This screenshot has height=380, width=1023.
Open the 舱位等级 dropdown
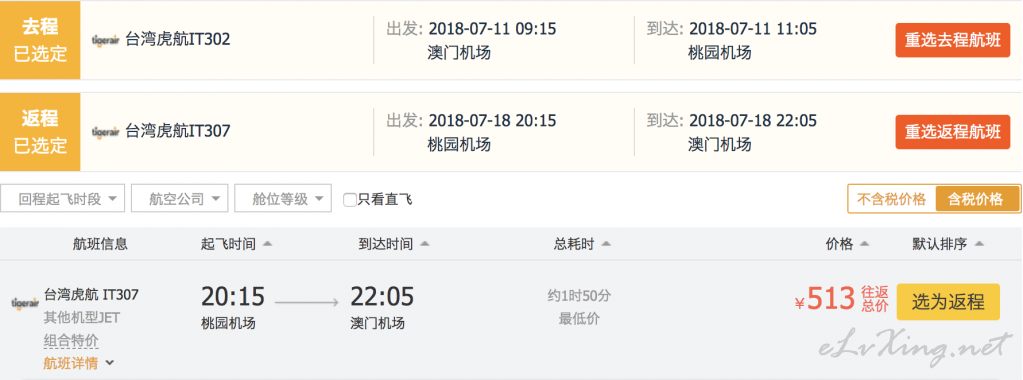coord(282,198)
